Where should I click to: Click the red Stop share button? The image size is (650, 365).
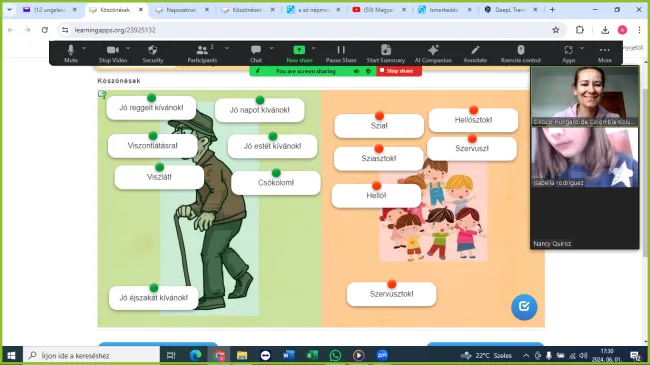click(399, 71)
